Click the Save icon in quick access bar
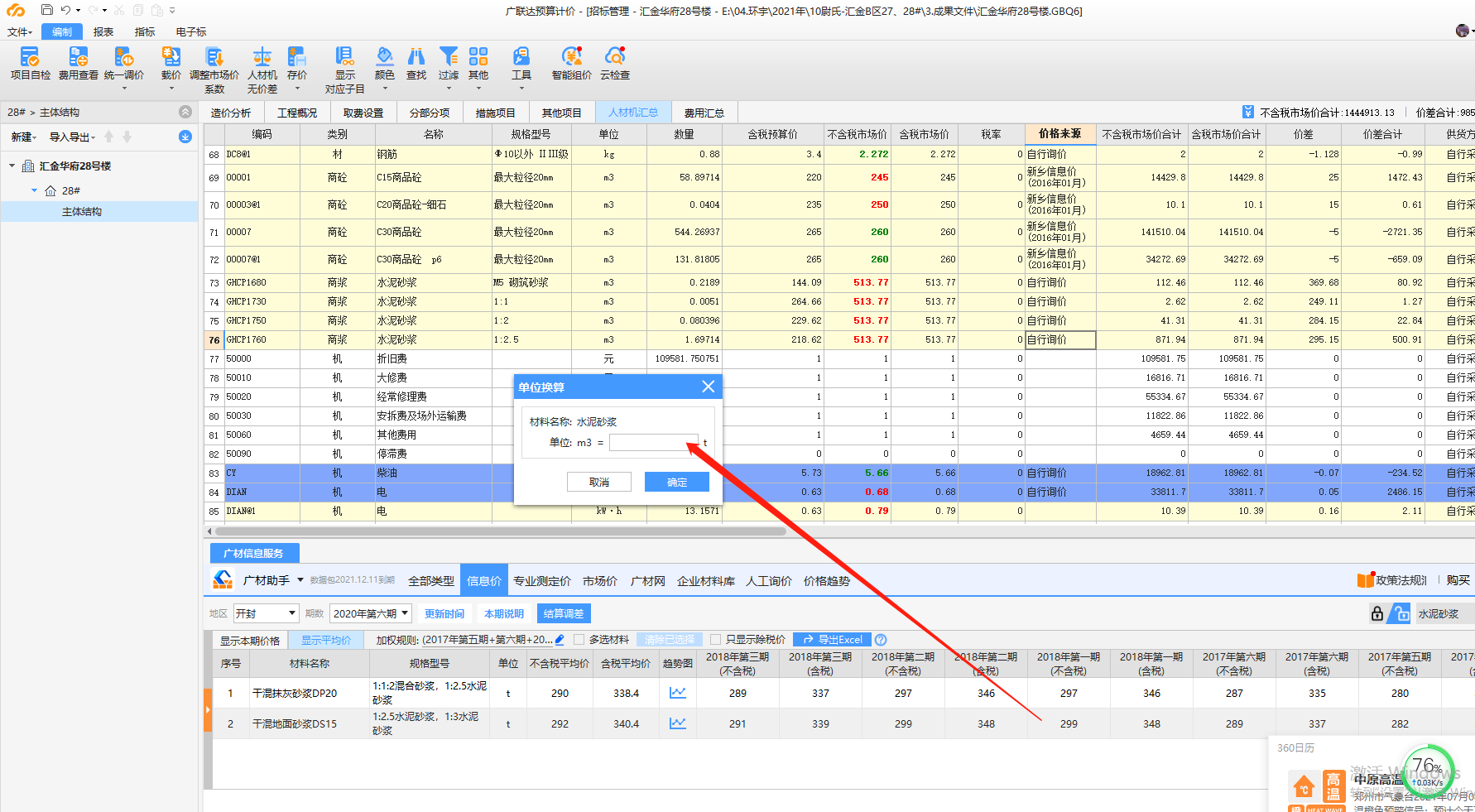 [46, 11]
